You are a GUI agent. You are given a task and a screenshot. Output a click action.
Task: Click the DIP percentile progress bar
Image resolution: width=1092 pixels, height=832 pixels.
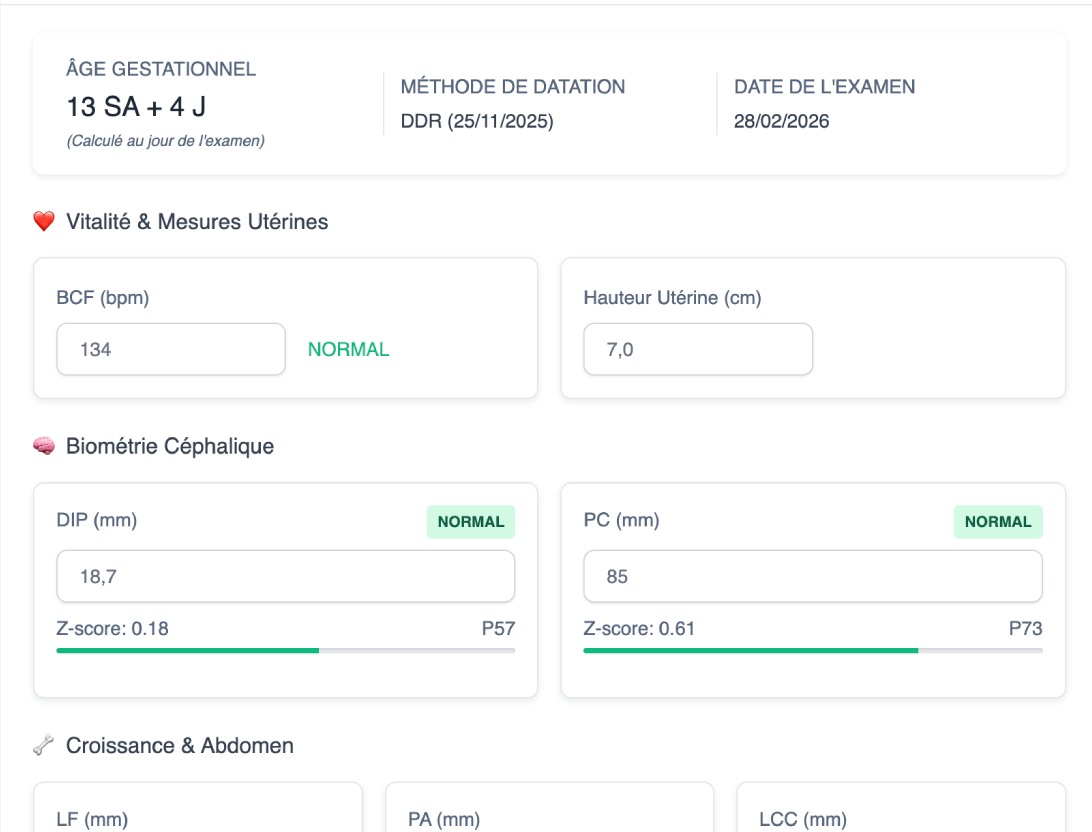[285, 650]
